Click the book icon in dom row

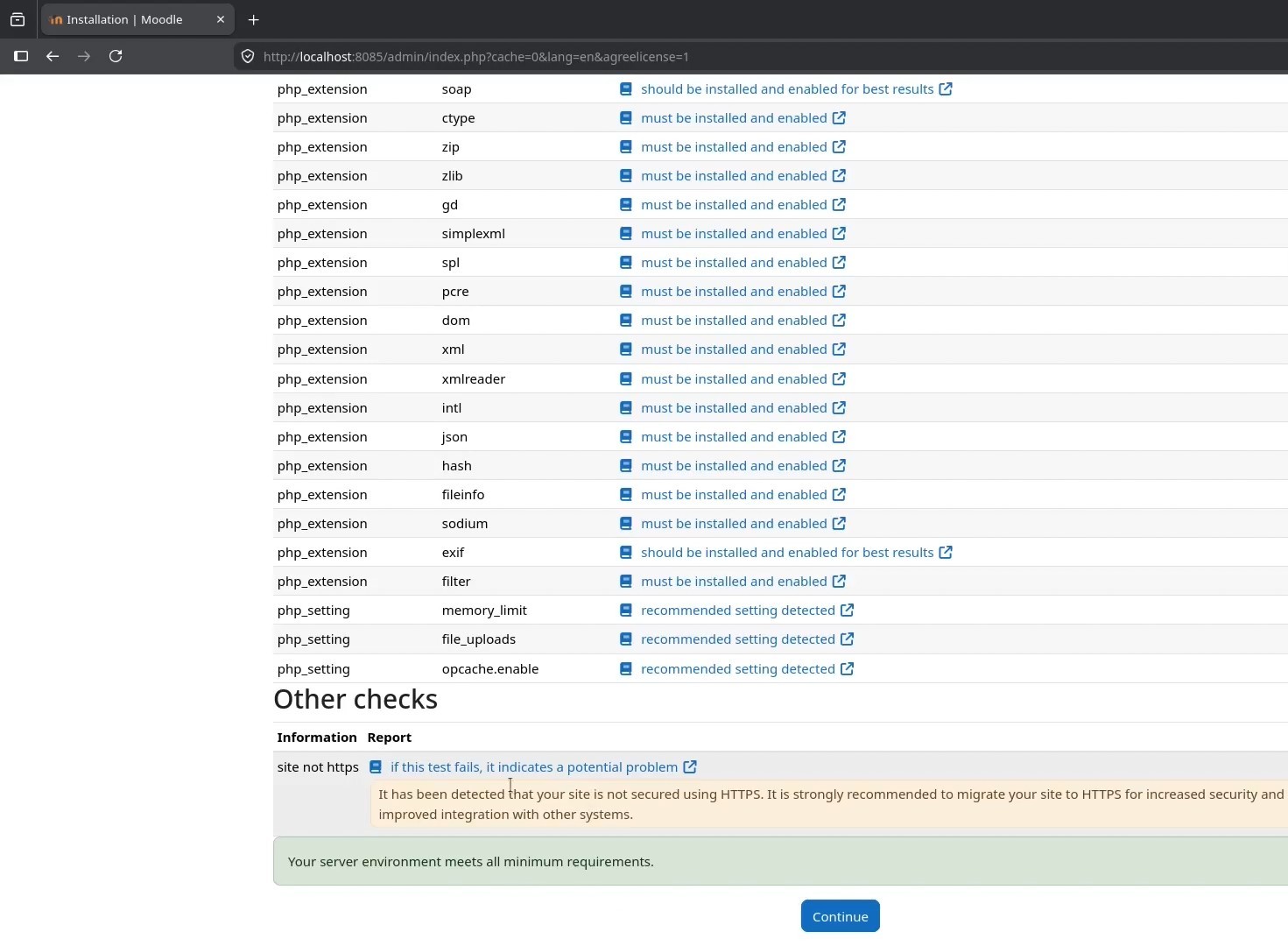(626, 321)
